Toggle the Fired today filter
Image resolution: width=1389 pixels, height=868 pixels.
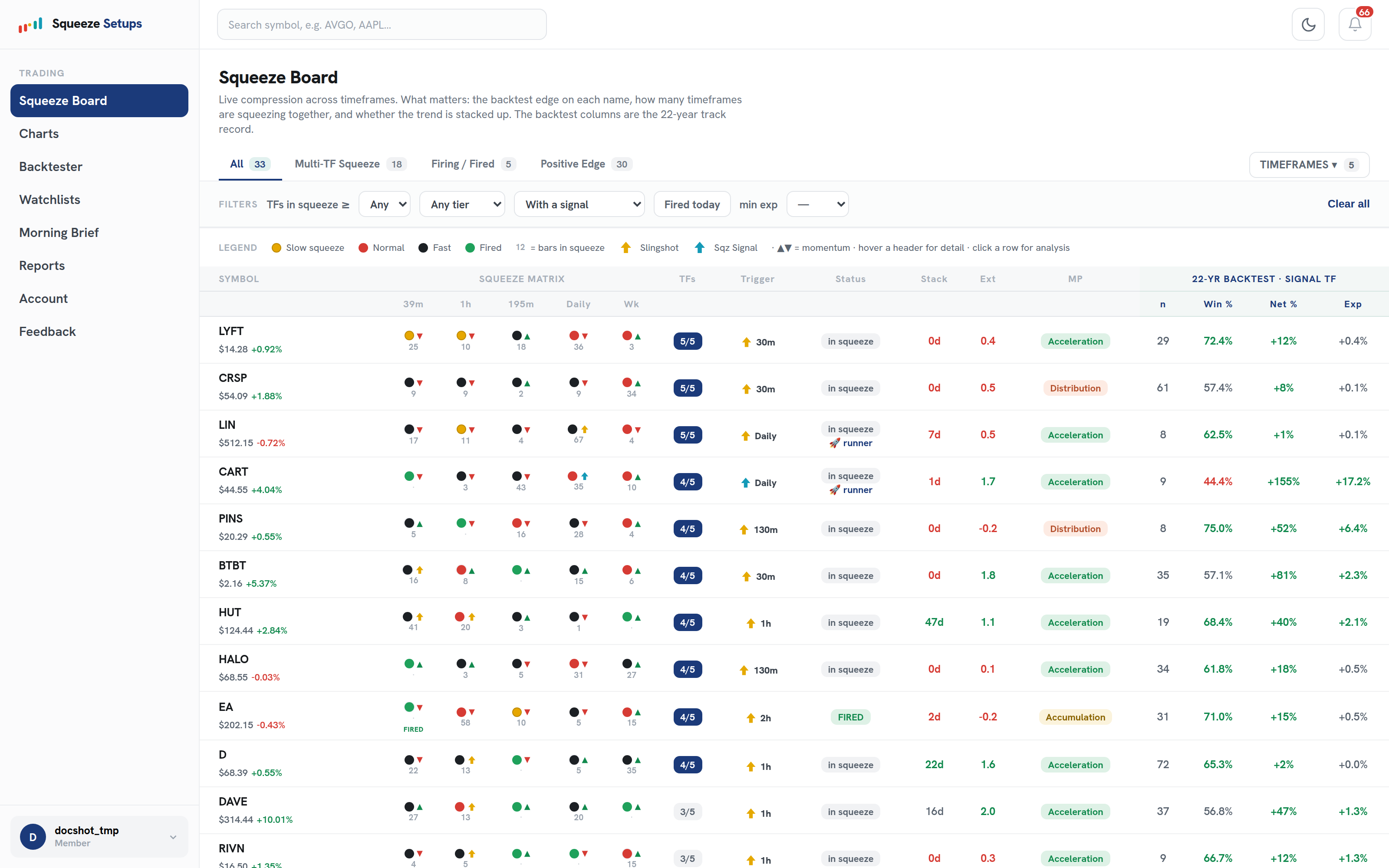tap(691, 204)
